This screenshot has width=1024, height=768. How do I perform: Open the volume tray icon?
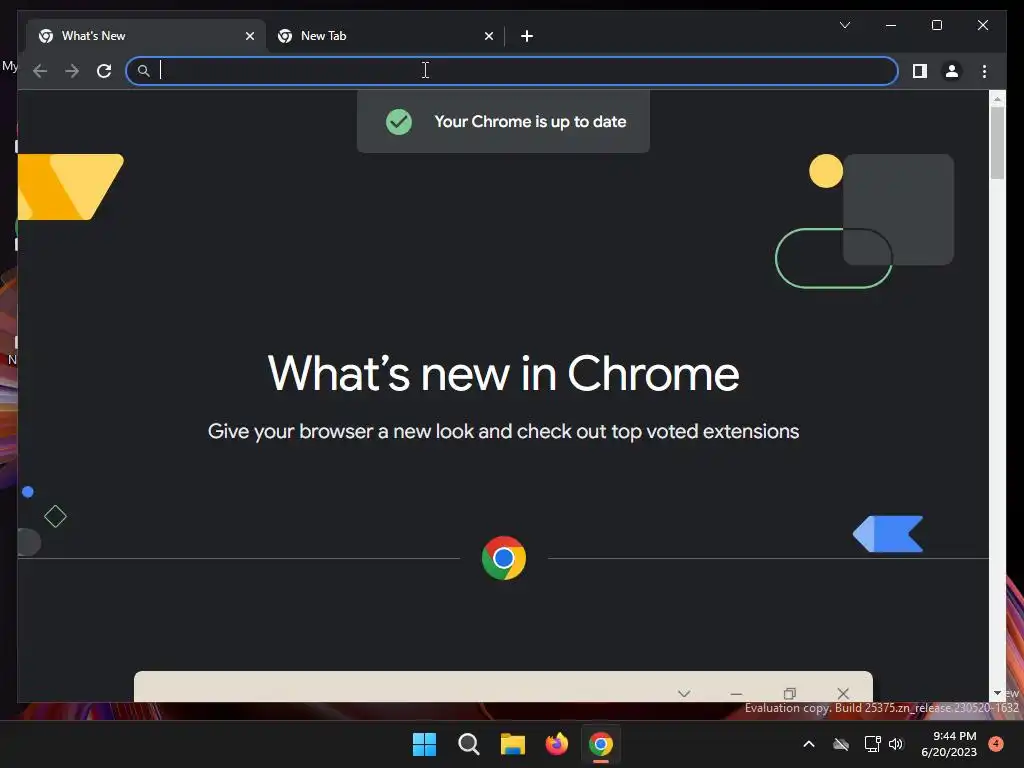click(895, 744)
